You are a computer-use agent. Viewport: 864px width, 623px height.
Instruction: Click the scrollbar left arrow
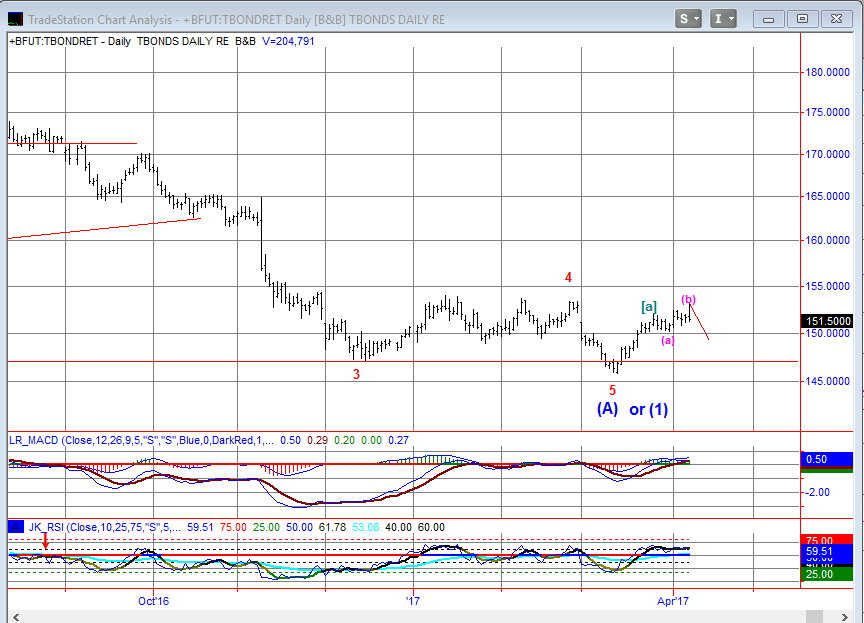pos(16,617)
